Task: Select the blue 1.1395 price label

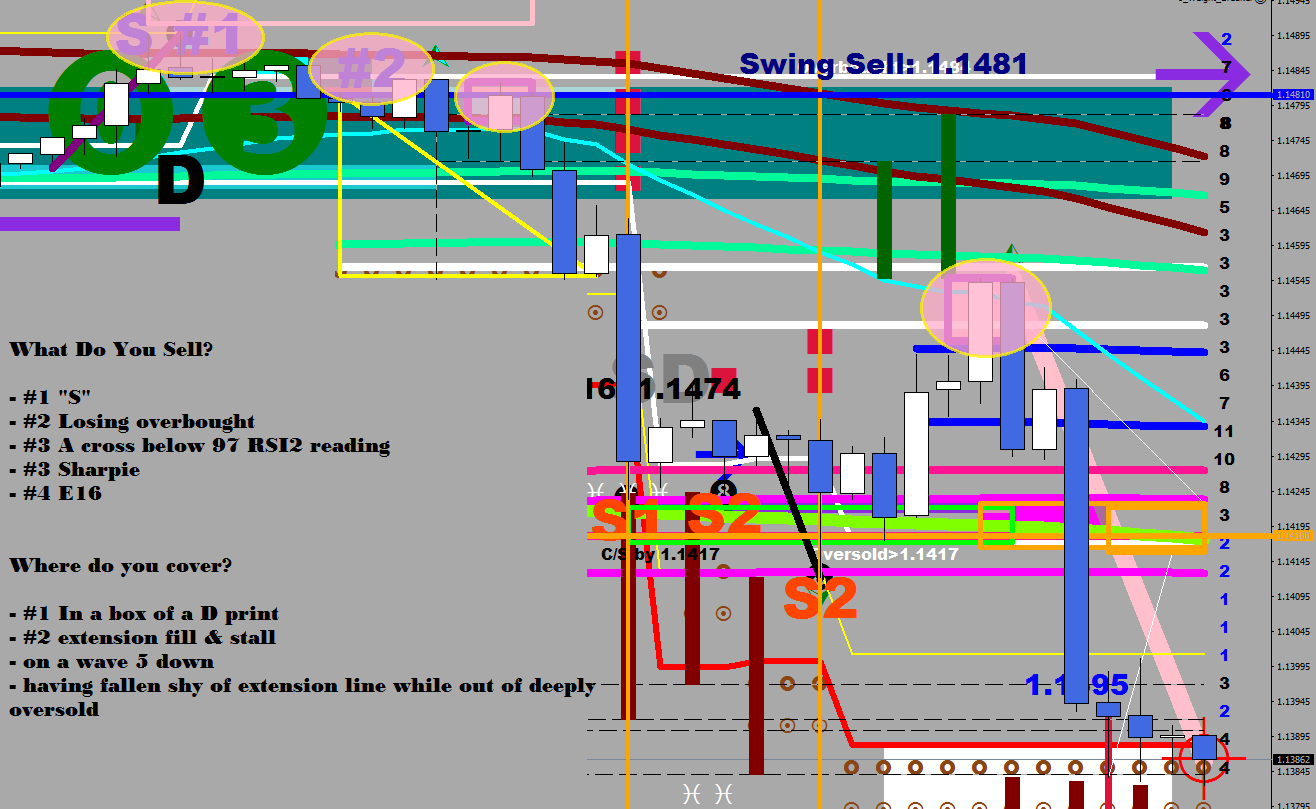Action: (1076, 685)
